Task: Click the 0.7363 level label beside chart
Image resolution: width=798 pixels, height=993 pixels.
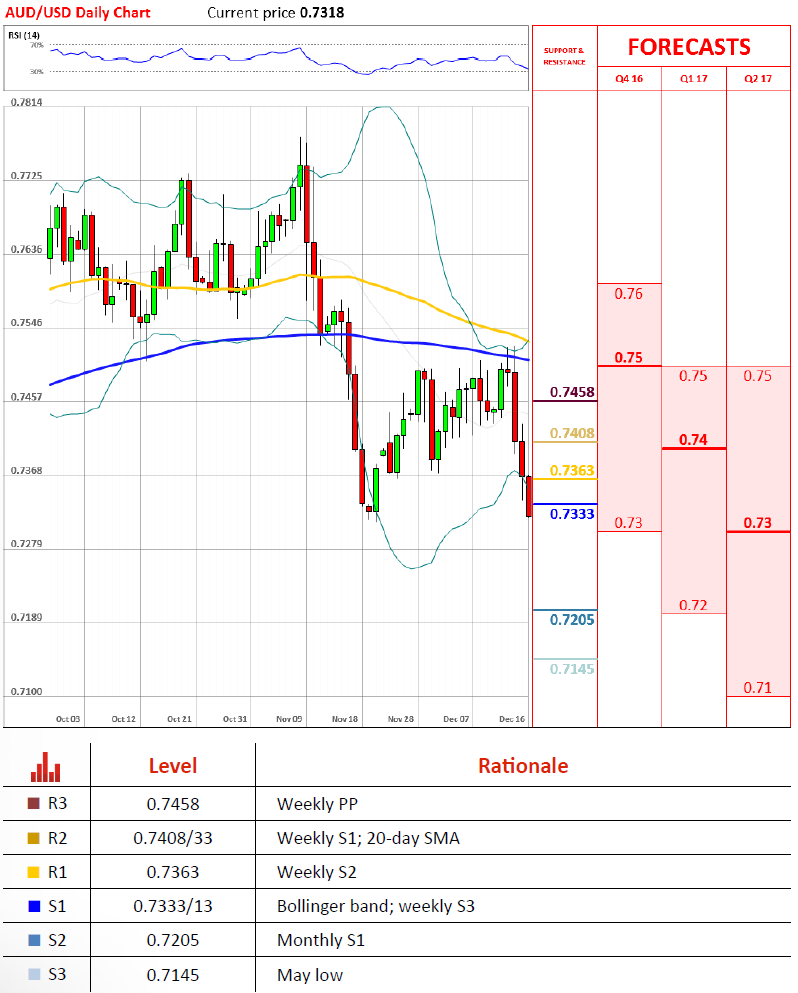Action: point(572,471)
